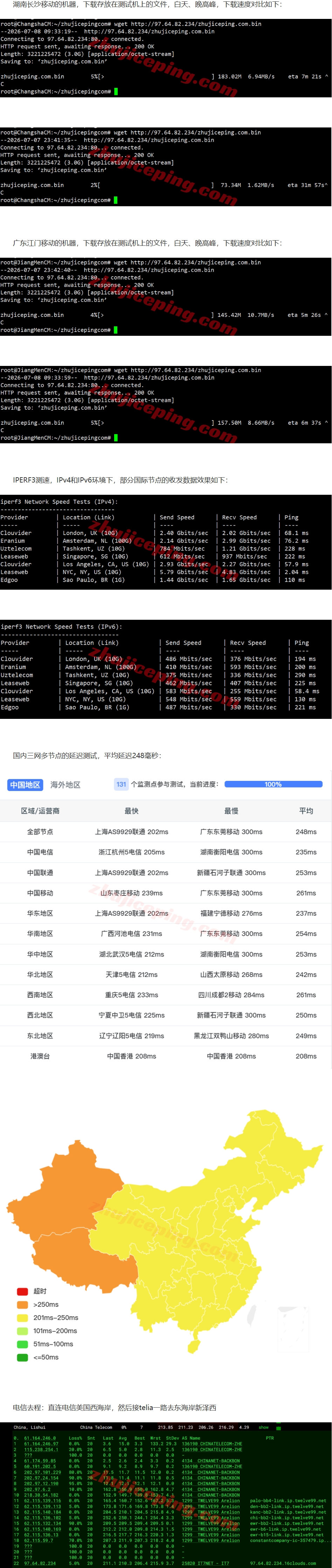Click 四川成都2移动 284ms cell
Viewport: 332px width, 1568px height.
point(231,994)
